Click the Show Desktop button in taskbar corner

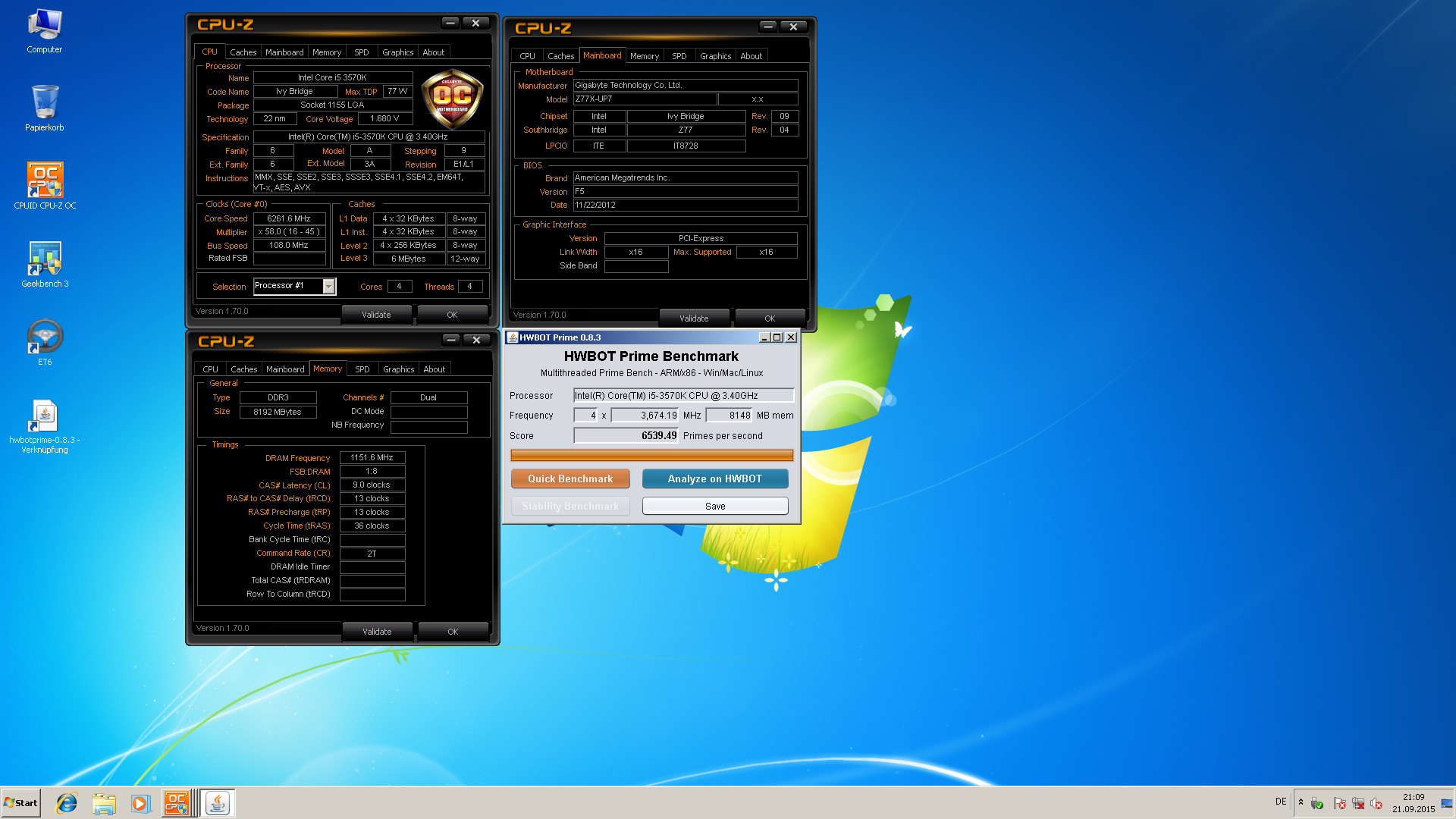tap(1447, 803)
